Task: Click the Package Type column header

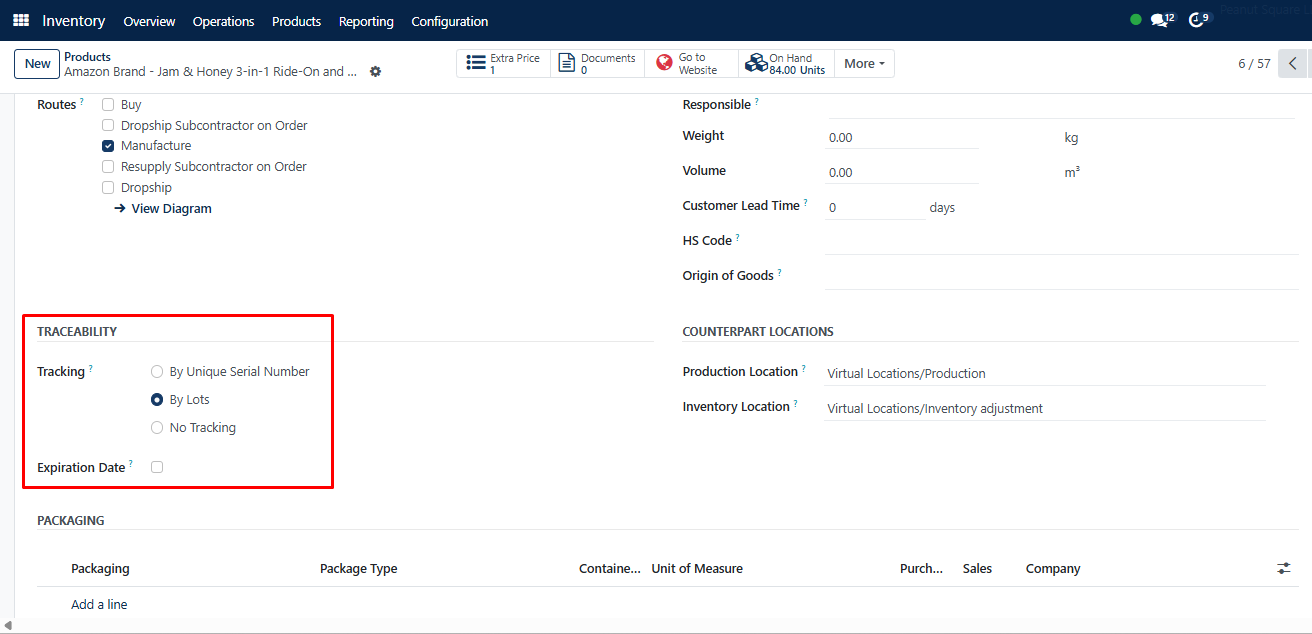Action: 358,568
